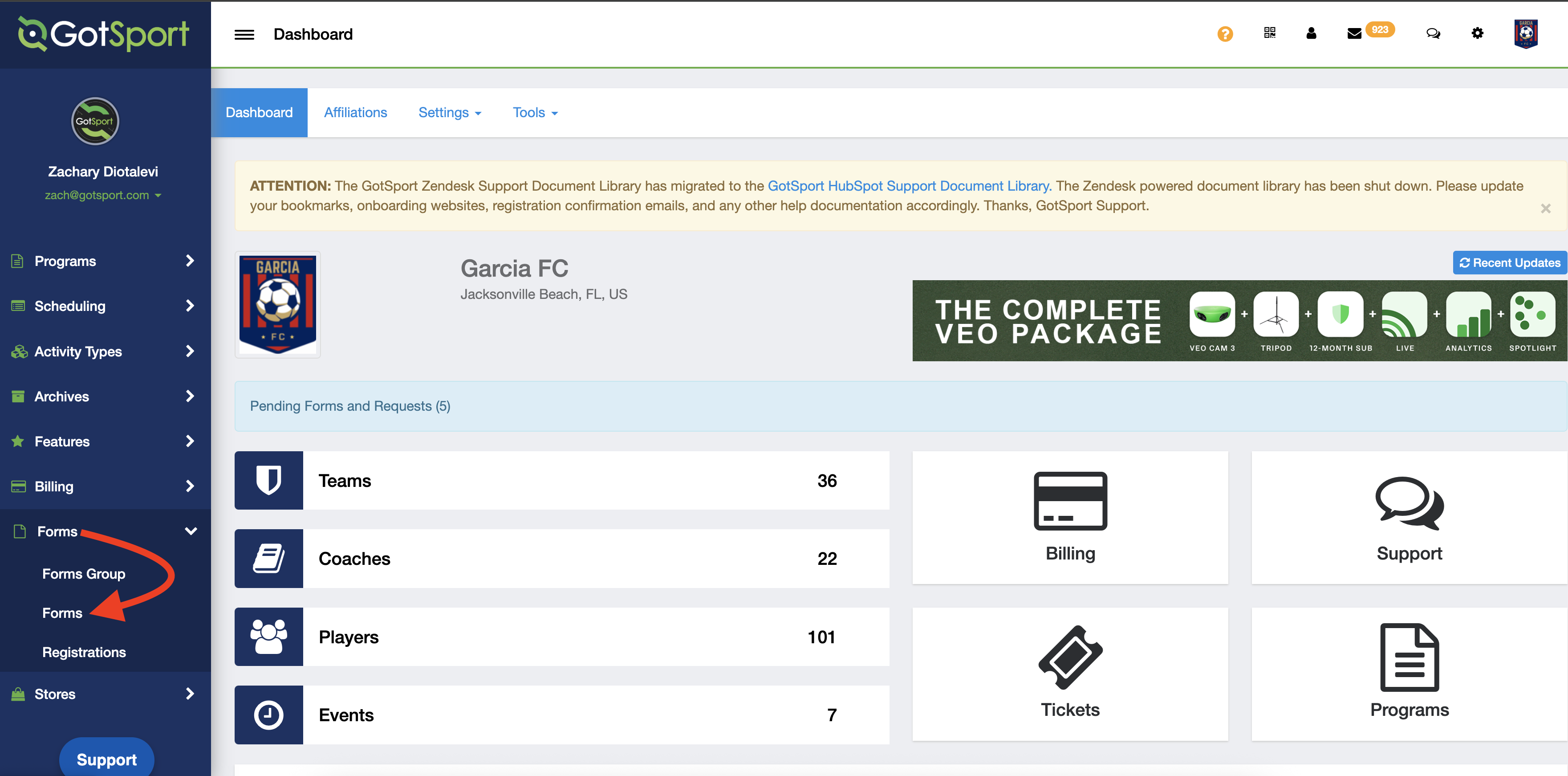Open Pending Forms and Requests (5)
The height and width of the screenshot is (776, 1568).
click(x=350, y=406)
